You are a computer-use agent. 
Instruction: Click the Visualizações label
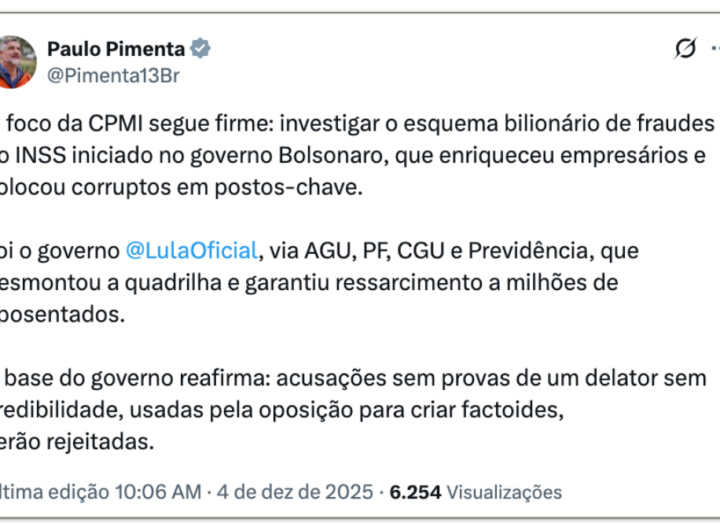[x=504, y=492]
